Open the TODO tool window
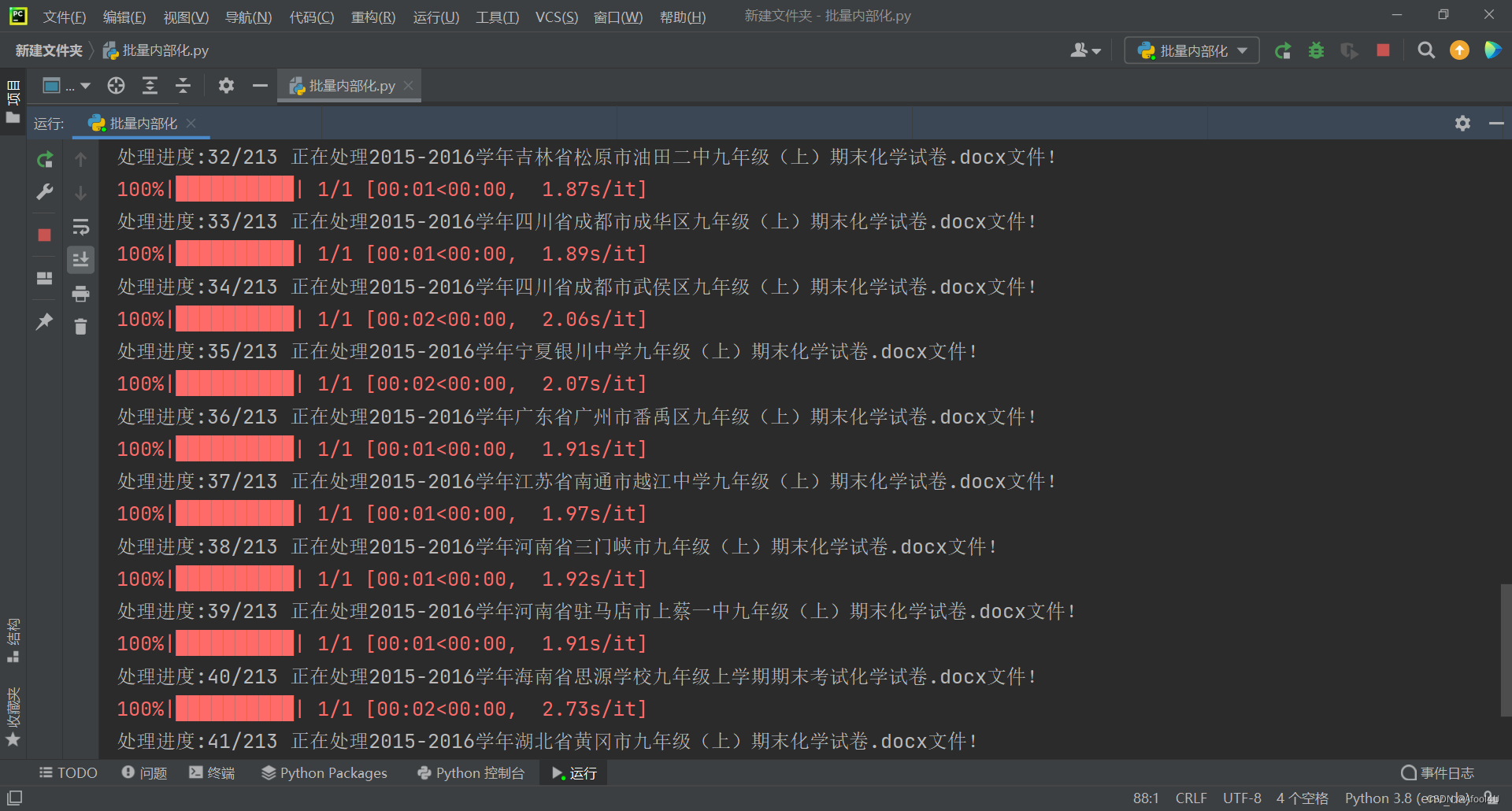The image size is (1512, 811). tap(69, 773)
